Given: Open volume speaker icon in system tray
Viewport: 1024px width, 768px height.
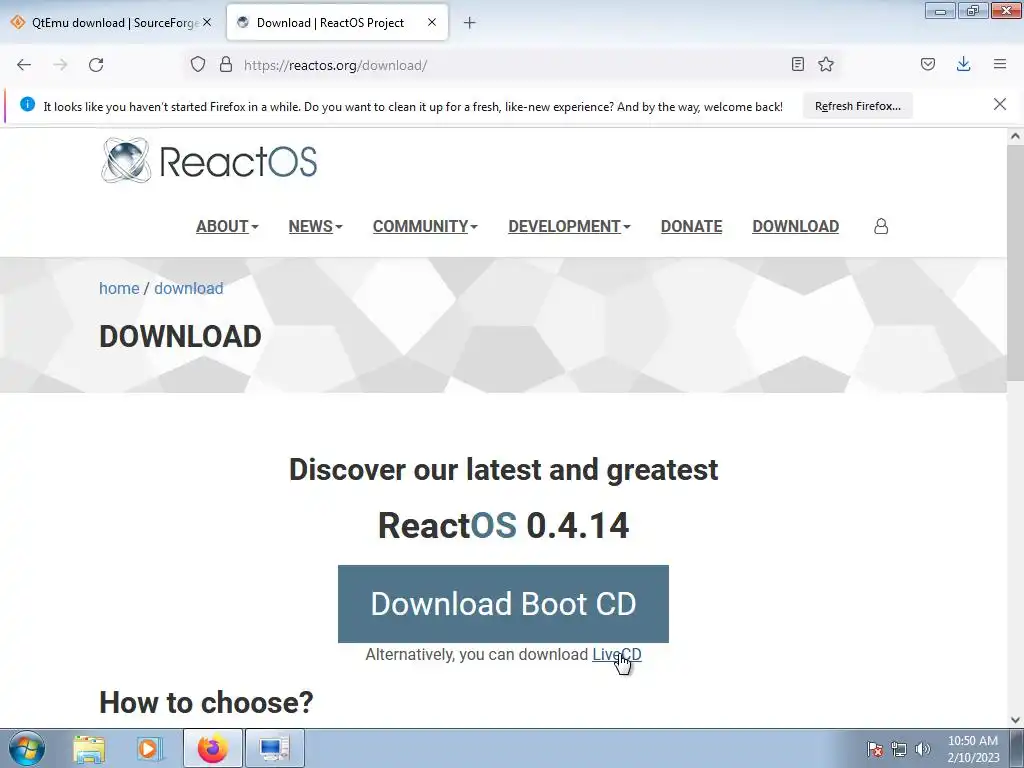Looking at the screenshot, I should pos(923,749).
